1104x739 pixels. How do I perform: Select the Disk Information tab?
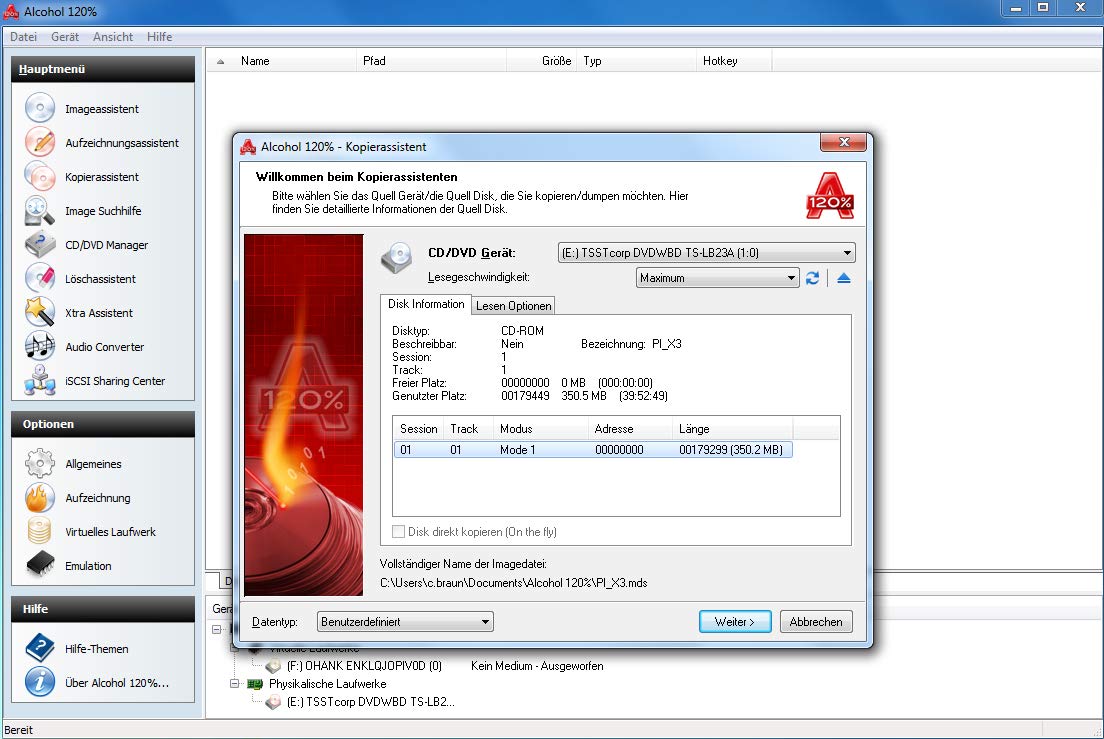426,304
